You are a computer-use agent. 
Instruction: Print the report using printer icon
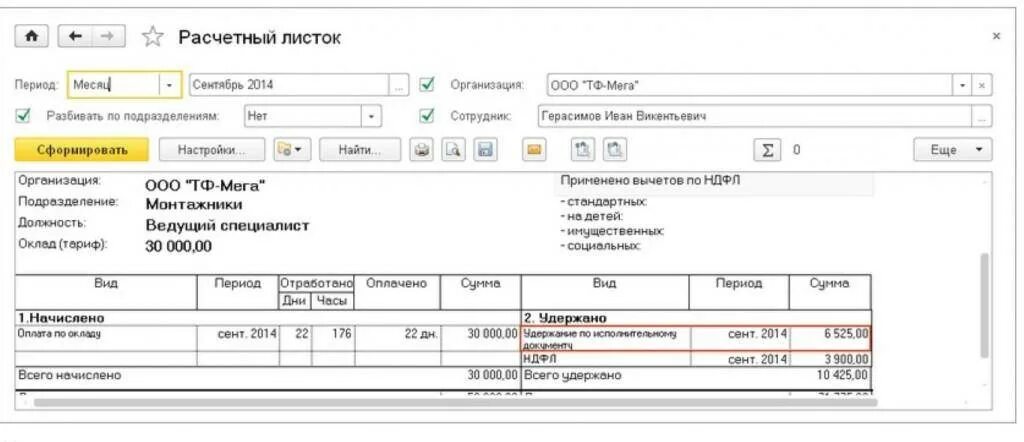(422, 150)
